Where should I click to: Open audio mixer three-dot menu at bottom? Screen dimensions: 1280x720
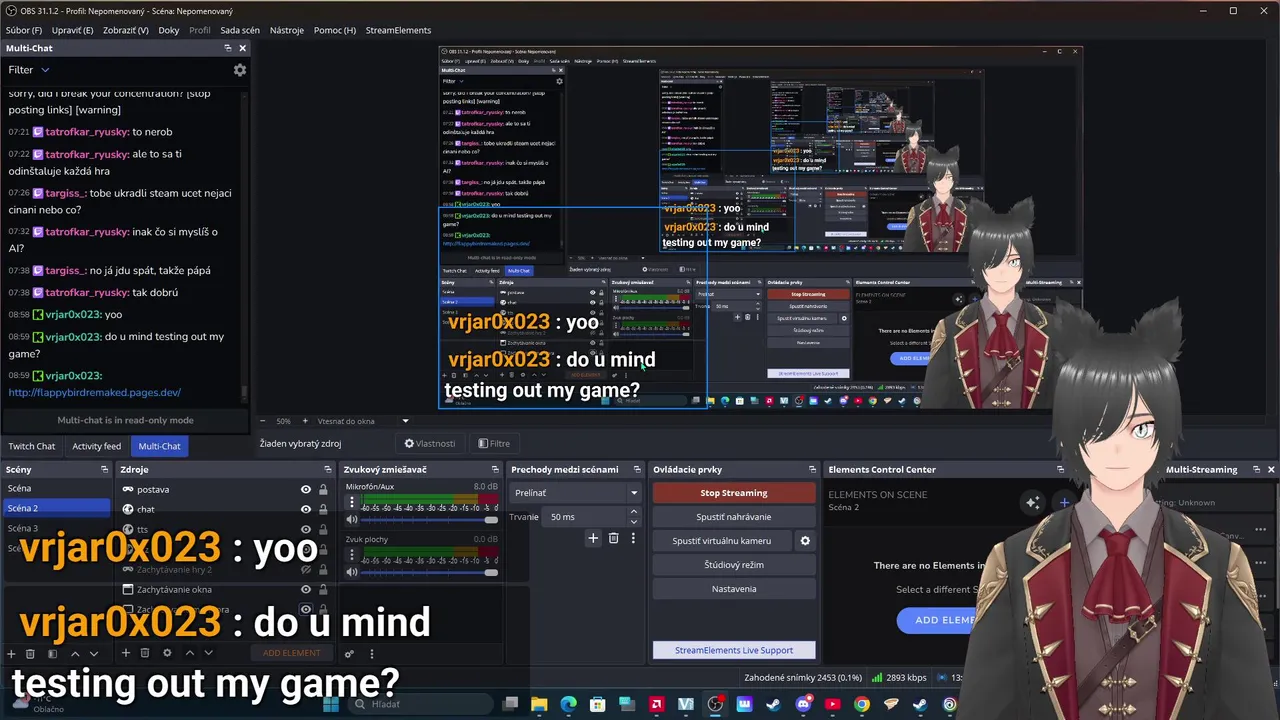coord(372,654)
